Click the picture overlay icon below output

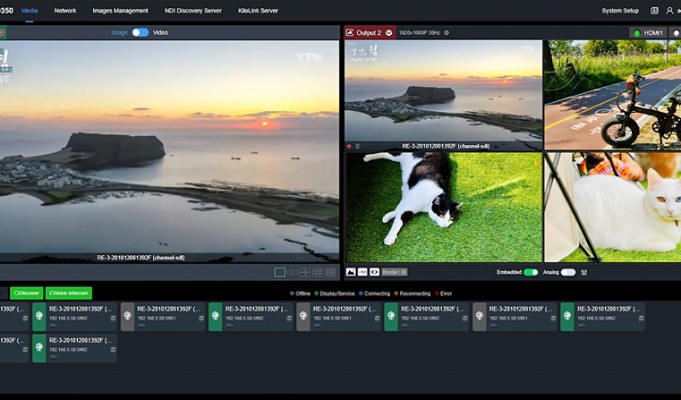pyautogui.click(x=351, y=272)
